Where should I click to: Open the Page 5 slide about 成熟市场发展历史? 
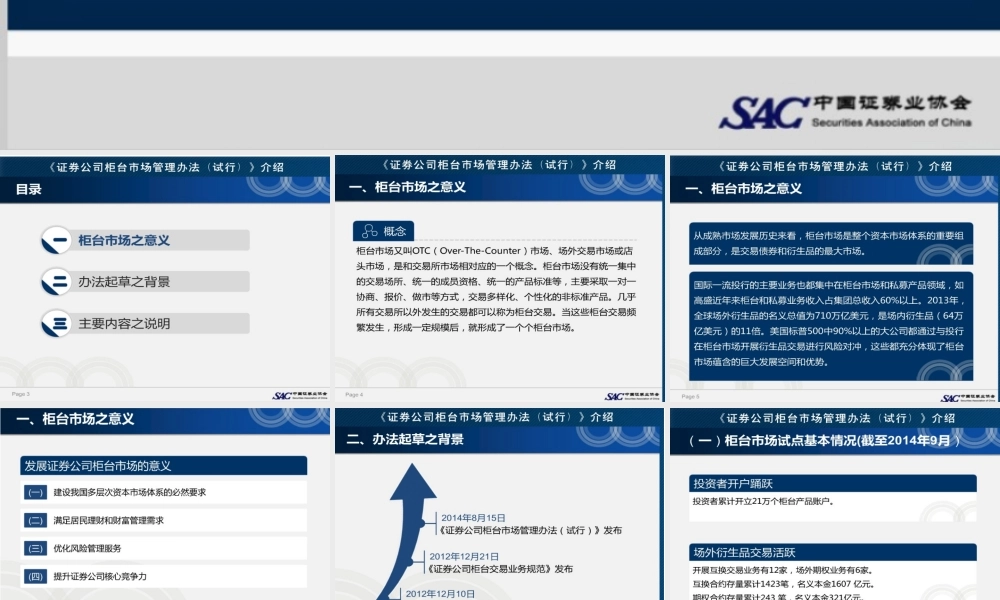pos(834,279)
